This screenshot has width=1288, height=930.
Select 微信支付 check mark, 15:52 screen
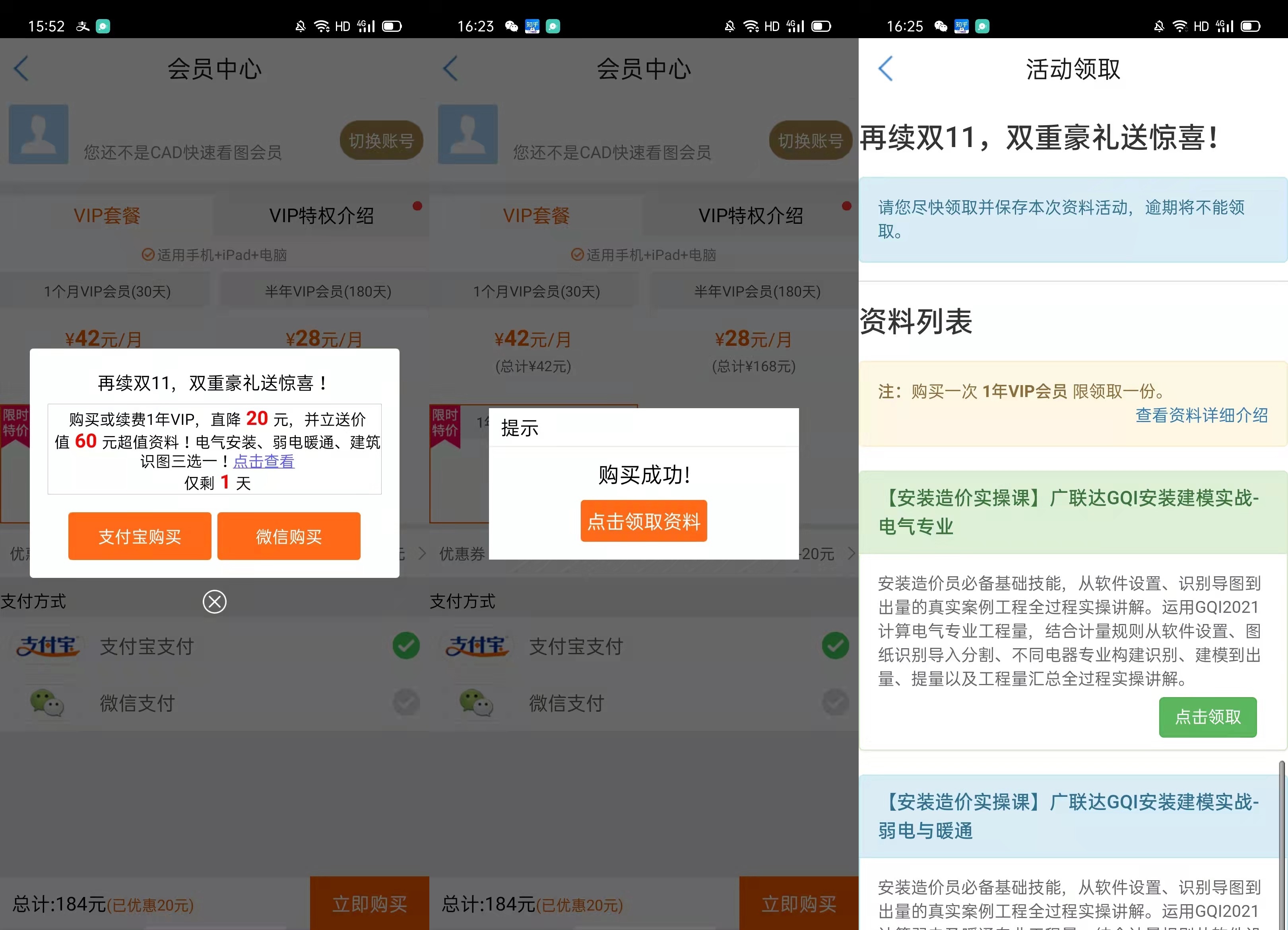click(x=406, y=703)
